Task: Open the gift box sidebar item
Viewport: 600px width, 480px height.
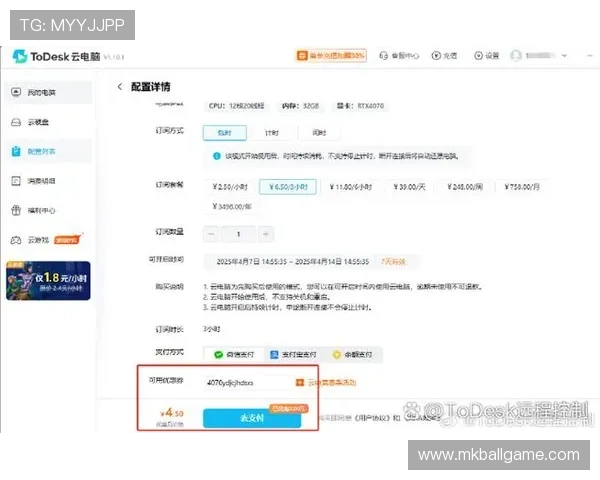Action: click(x=49, y=210)
